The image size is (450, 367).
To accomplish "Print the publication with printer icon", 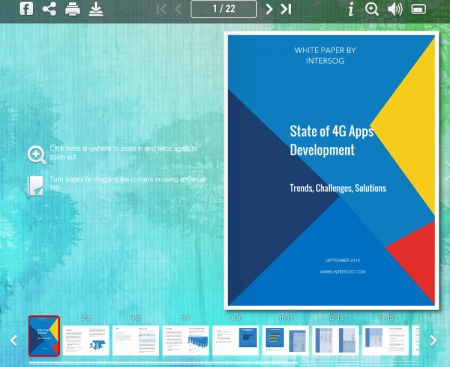I will pos(72,9).
